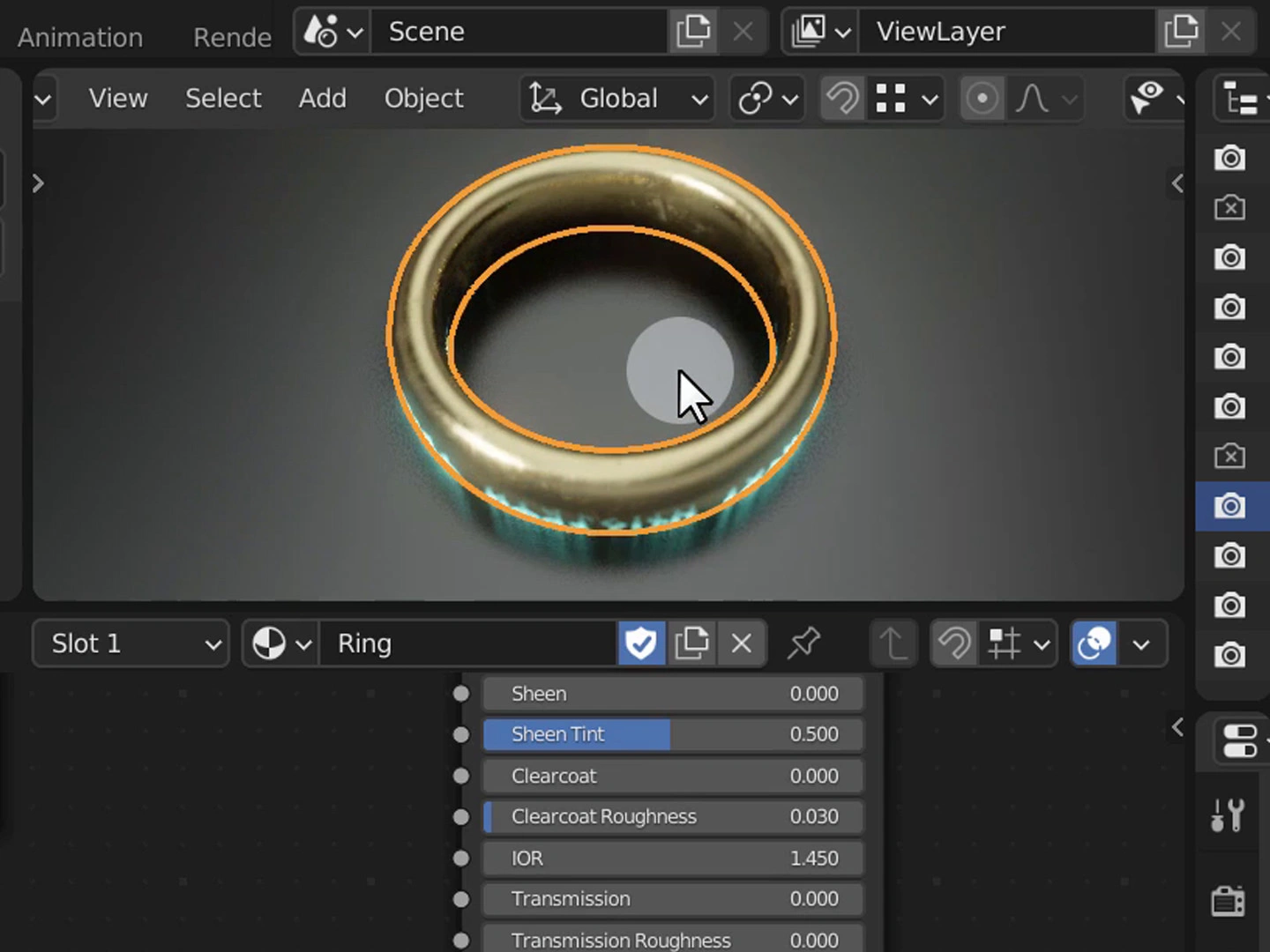Open the Add menu in viewport header
The image size is (1270, 952).
(x=322, y=99)
